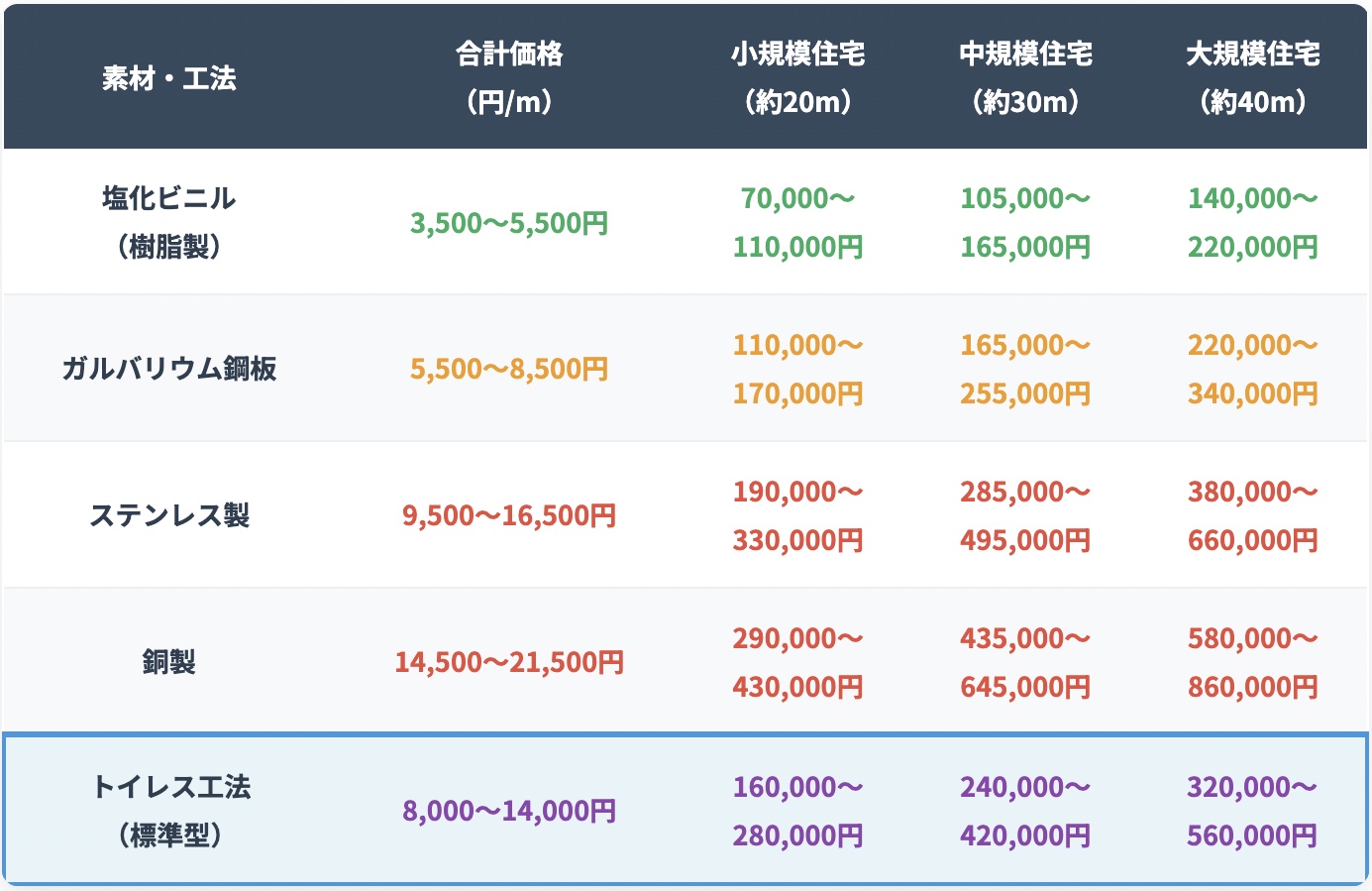Click the ガルバリウム鋼板 row label
This screenshot has height=891, width=1372.
point(169,369)
